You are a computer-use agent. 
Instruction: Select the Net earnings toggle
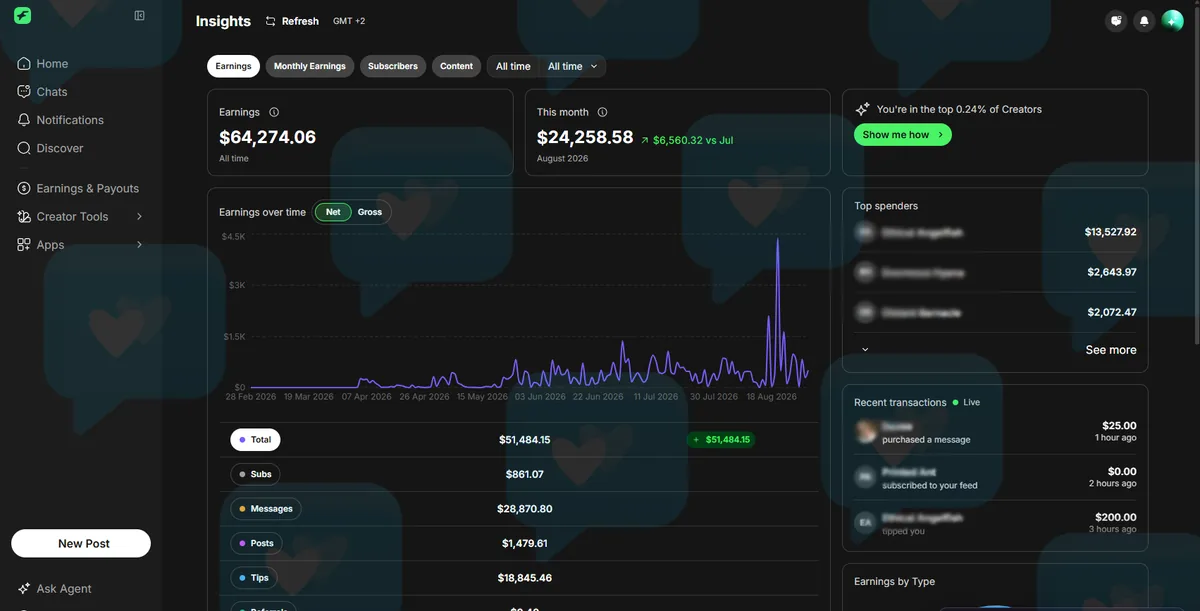(x=333, y=212)
